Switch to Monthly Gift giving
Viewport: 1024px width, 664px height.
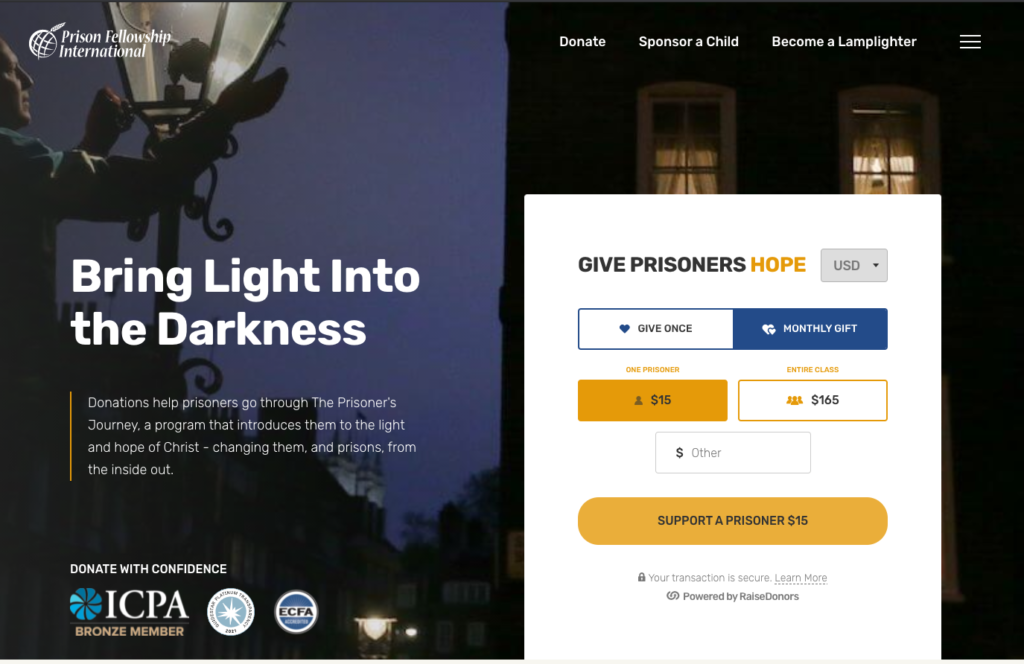pos(810,328)
